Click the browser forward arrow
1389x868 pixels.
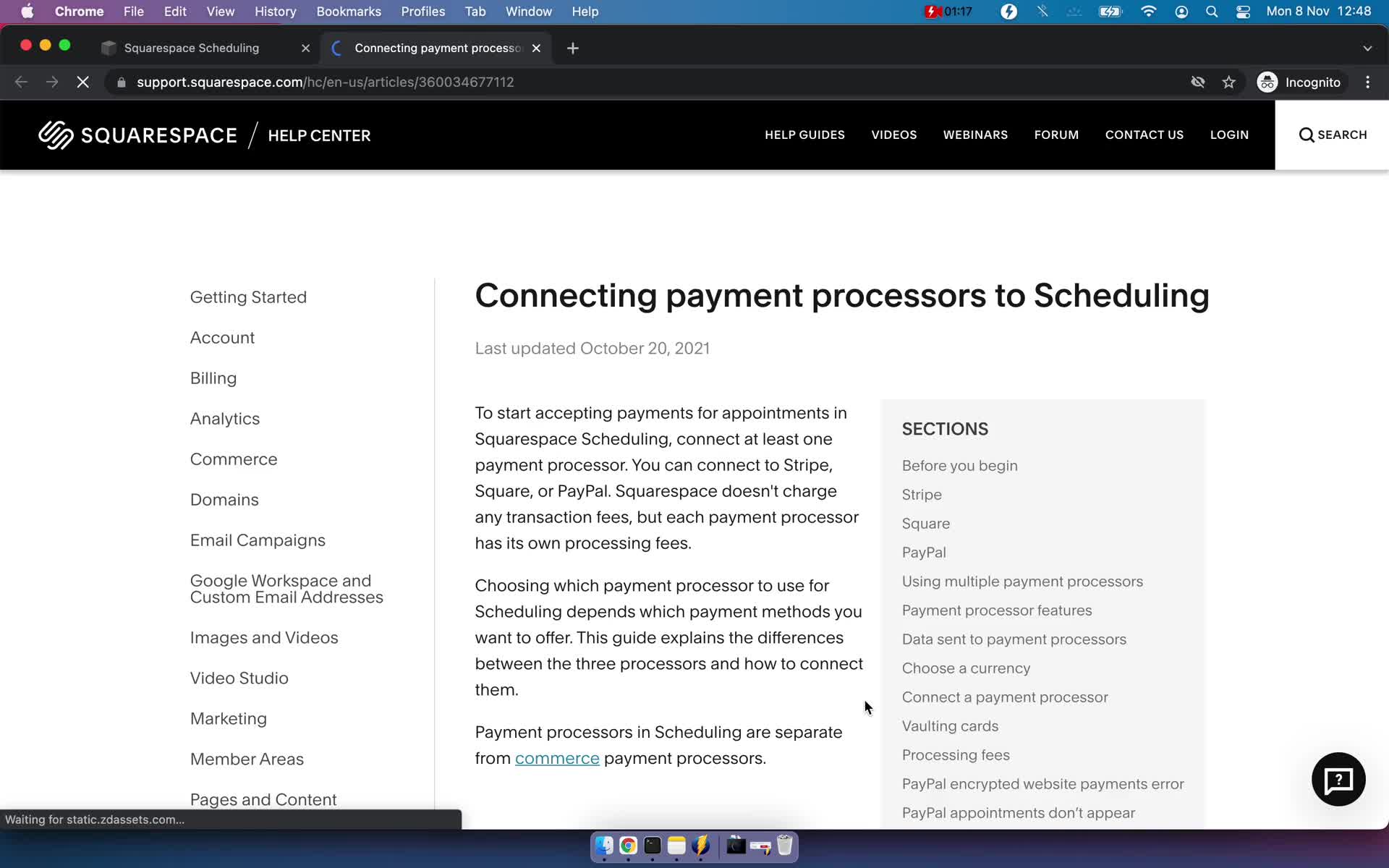click(x=52, y=82)
